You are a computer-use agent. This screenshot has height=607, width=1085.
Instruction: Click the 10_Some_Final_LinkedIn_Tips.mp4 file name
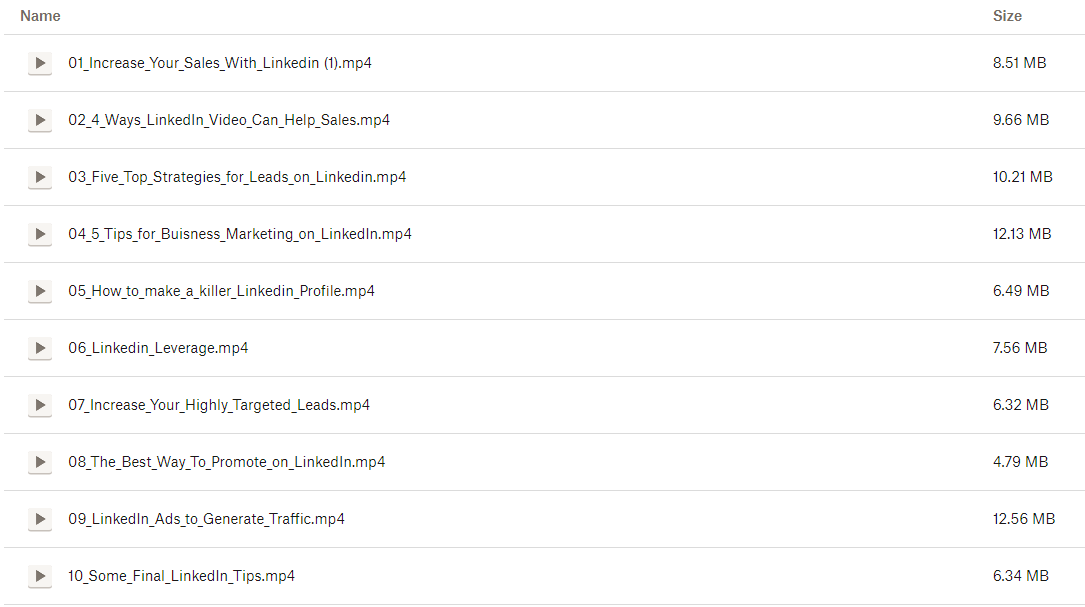(x=181, y=576)
